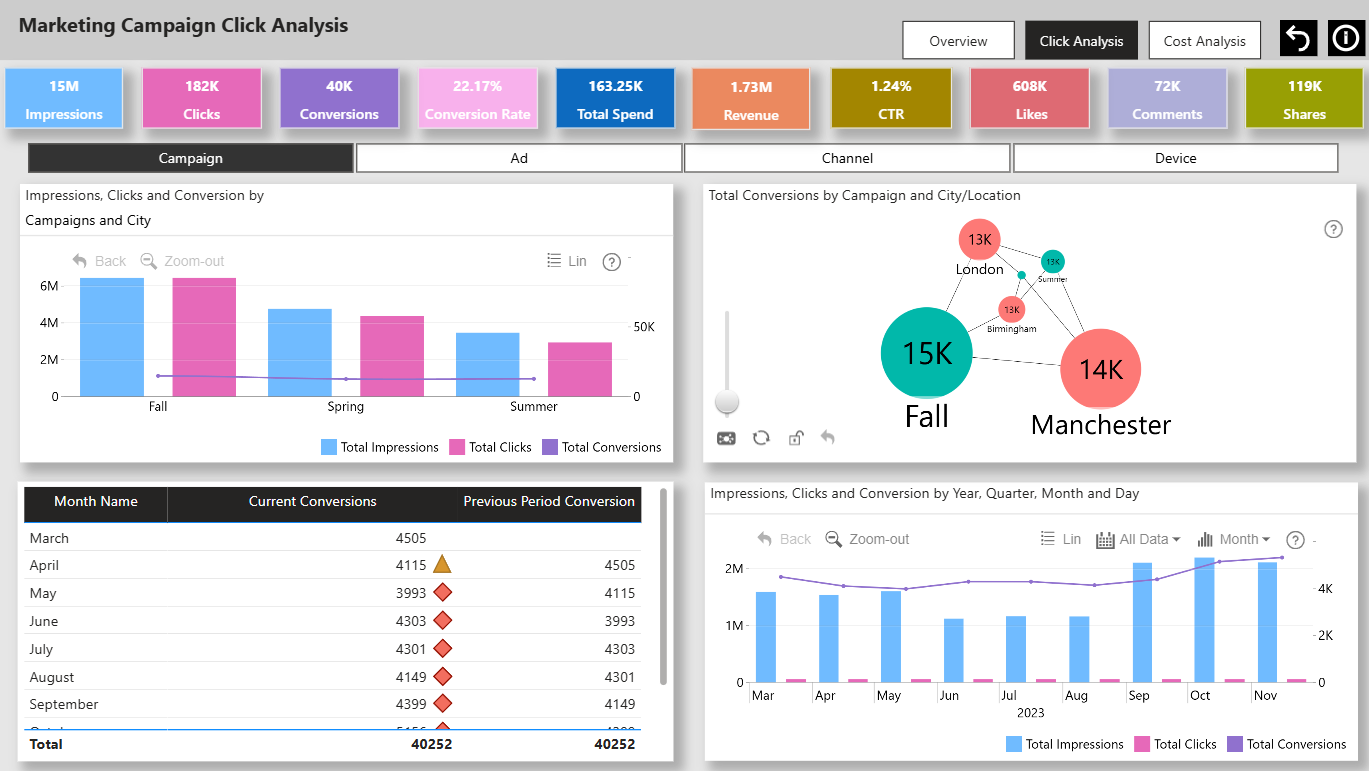Toggle Lin scale in the monthly chart
Viewport: 1369px width, 771px height.
click(x=1060, y=539)
